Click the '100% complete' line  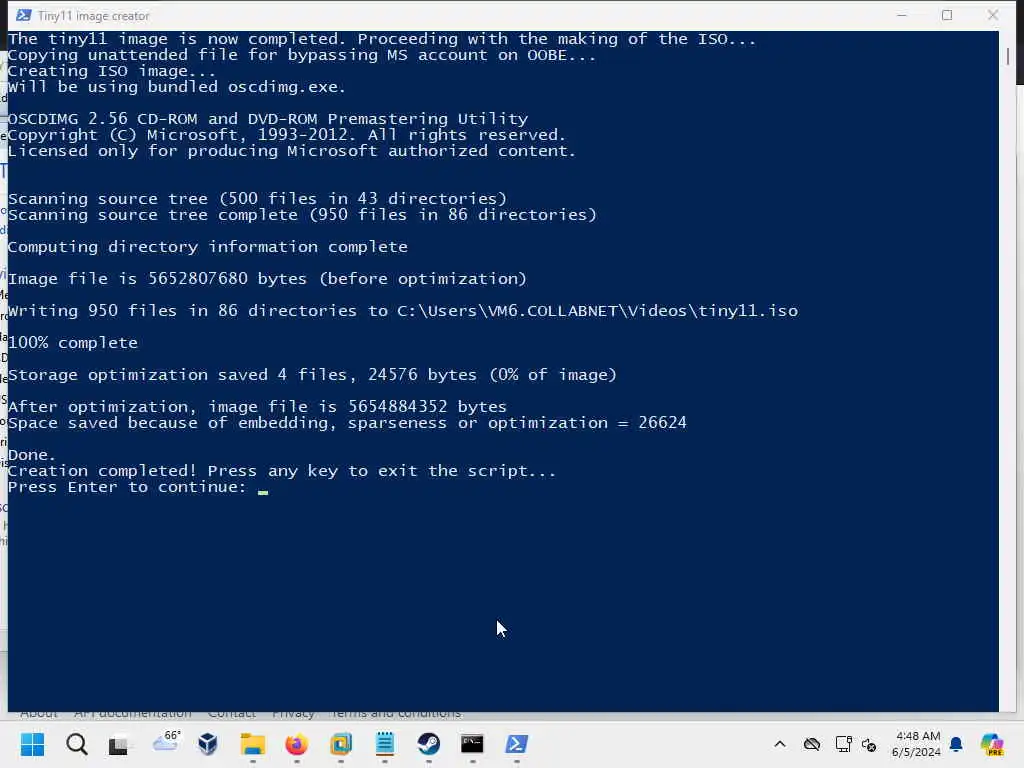(x=72, y=343)
